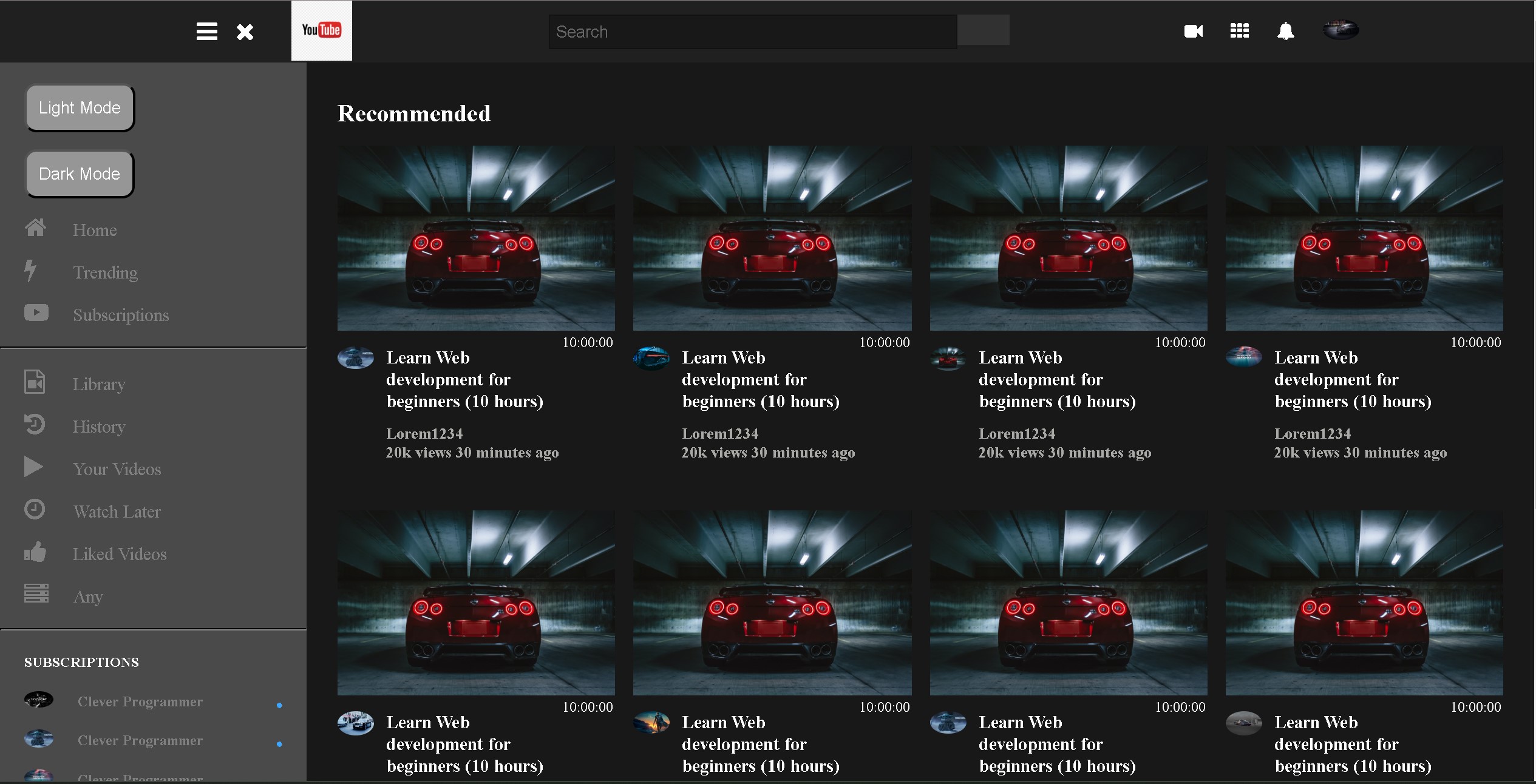
Task: Open the user profile avatar in header
Action: (1341, 29)
